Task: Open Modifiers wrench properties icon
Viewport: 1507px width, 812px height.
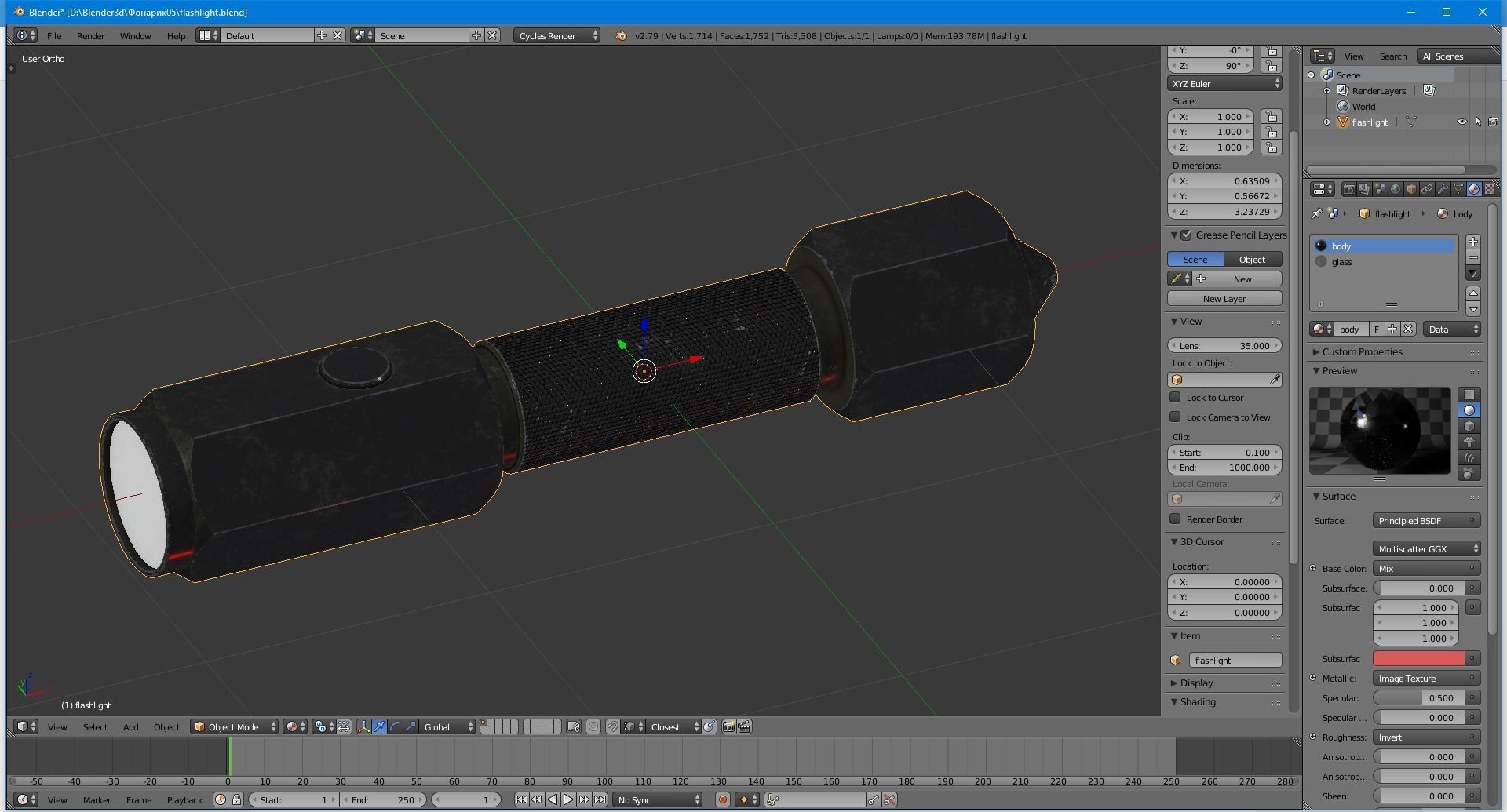Action: coord(1443,189)
